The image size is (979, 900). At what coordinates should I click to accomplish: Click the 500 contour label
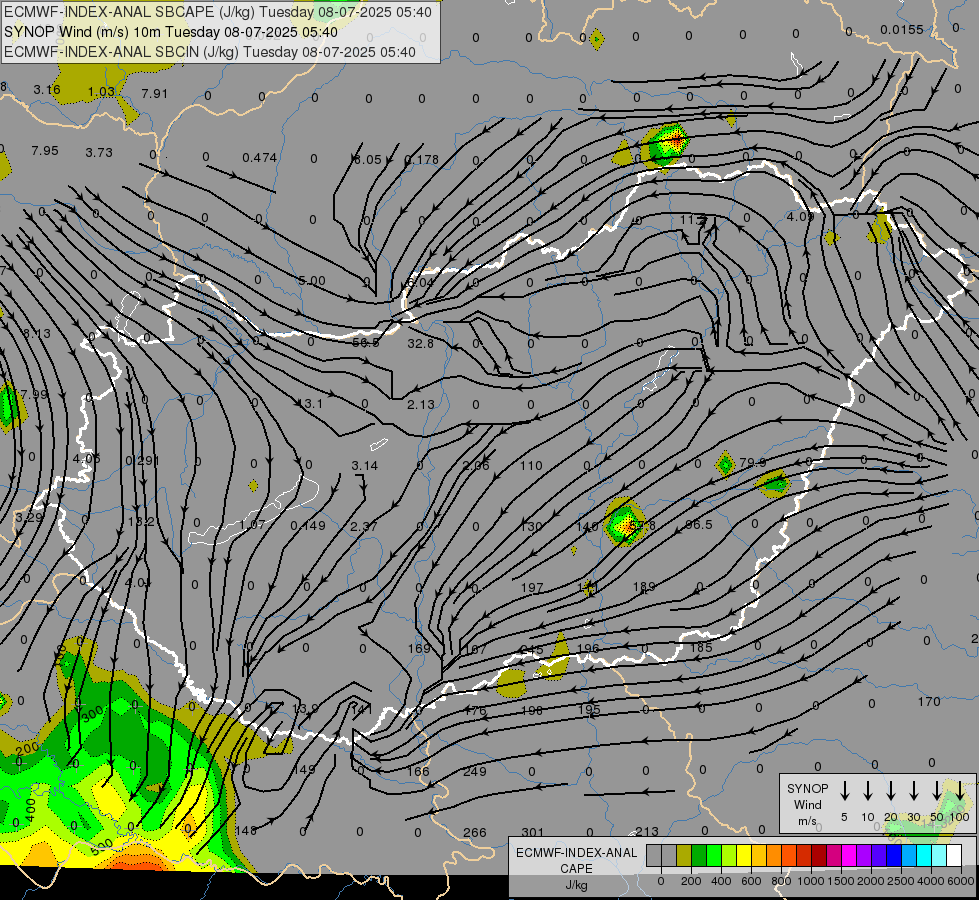(x=101, y=846)
